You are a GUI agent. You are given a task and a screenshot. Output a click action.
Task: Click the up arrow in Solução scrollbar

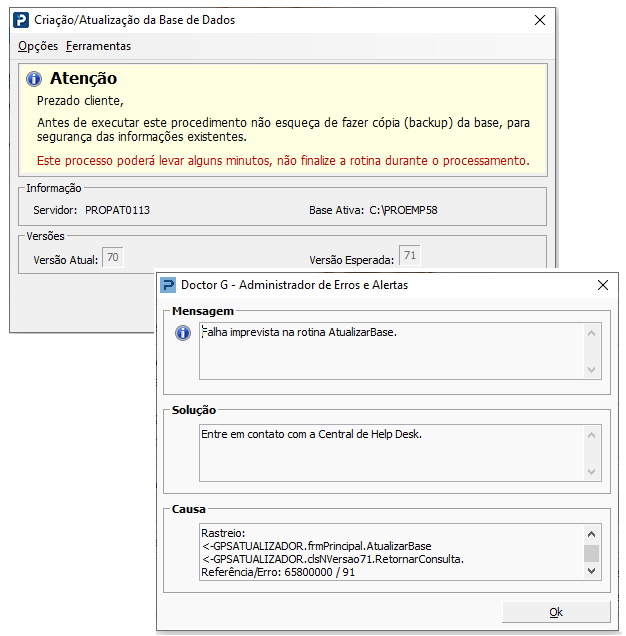coord(592,435)
